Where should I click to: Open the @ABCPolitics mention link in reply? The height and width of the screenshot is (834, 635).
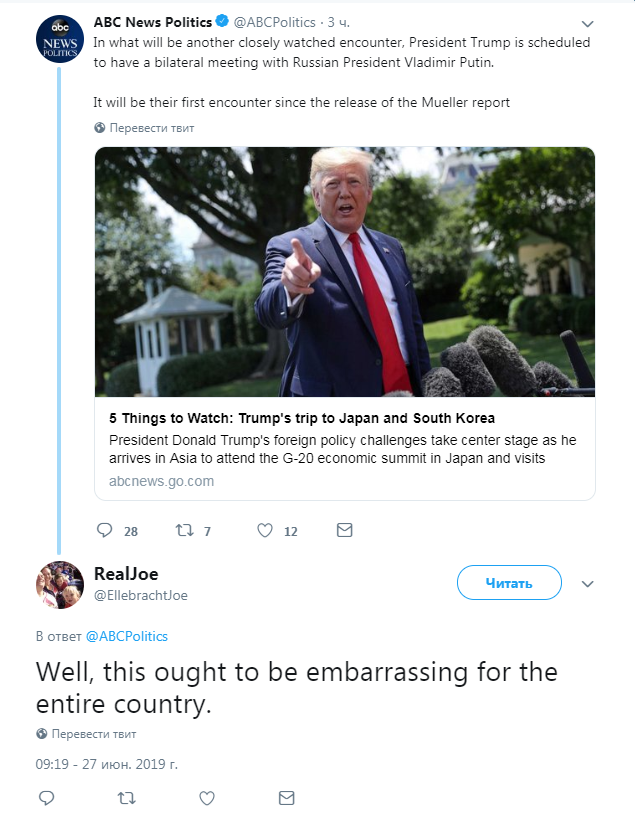(x=127, y=636)
